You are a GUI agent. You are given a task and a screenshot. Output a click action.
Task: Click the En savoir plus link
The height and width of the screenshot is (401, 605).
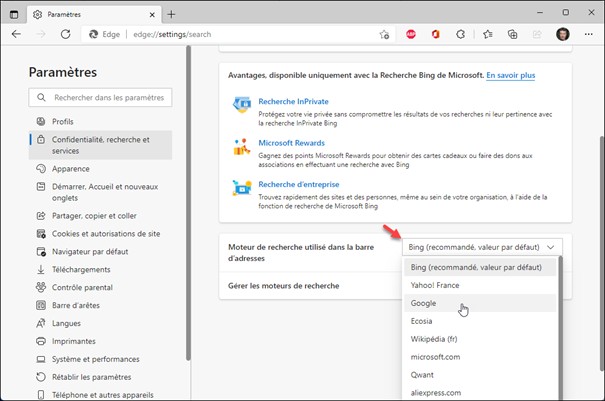tap(510, 75)
